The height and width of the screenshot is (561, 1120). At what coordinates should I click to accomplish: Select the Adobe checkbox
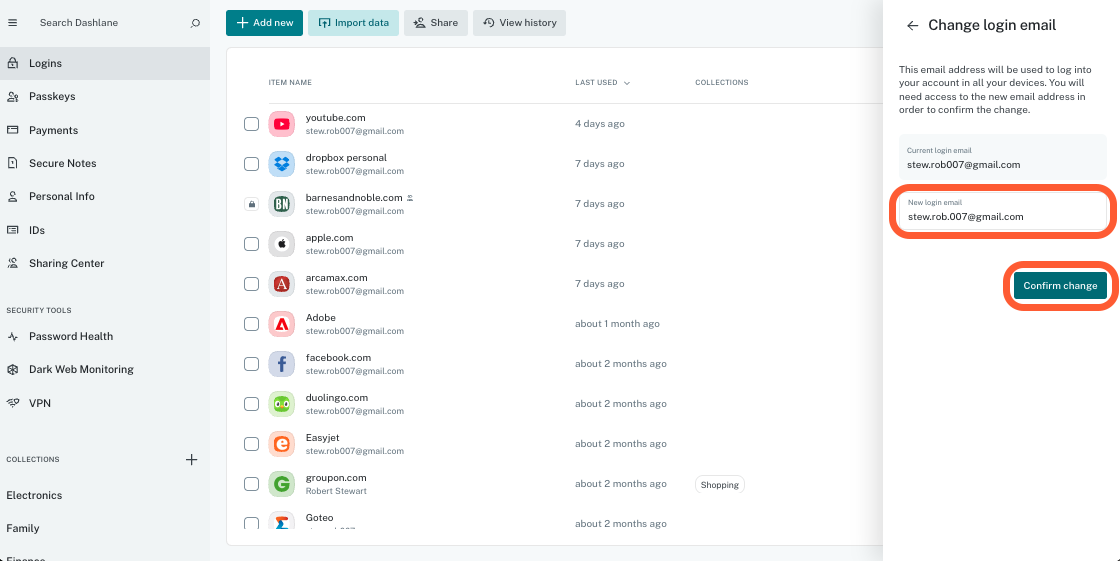pos(251,324)
